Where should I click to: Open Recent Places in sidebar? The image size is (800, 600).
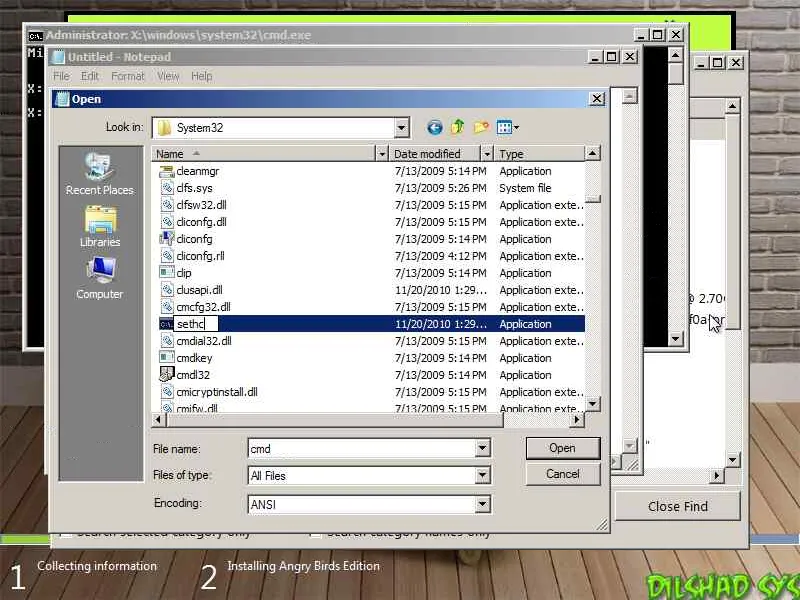point(99,175)
